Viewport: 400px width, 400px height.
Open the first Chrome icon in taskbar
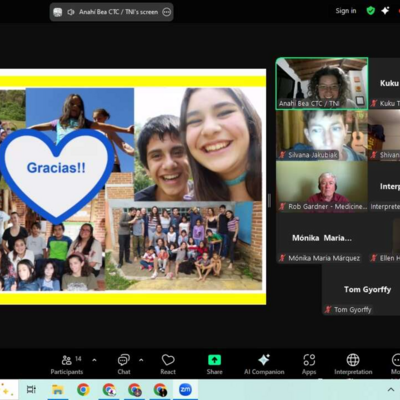[x=83, y=389]
